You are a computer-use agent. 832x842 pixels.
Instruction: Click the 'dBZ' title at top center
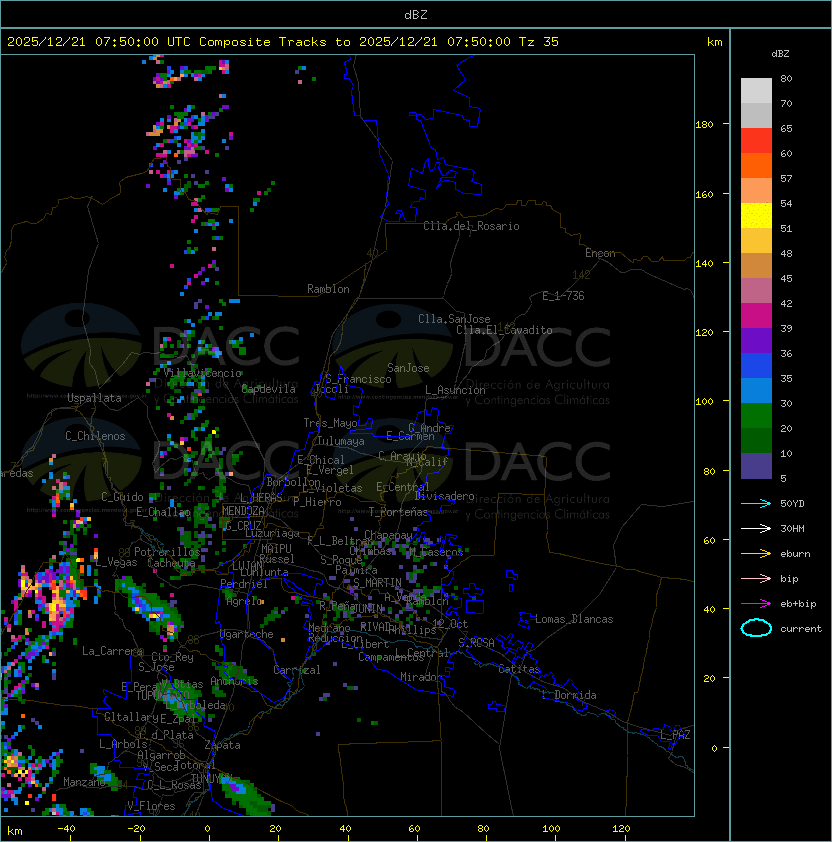point(416,14)
